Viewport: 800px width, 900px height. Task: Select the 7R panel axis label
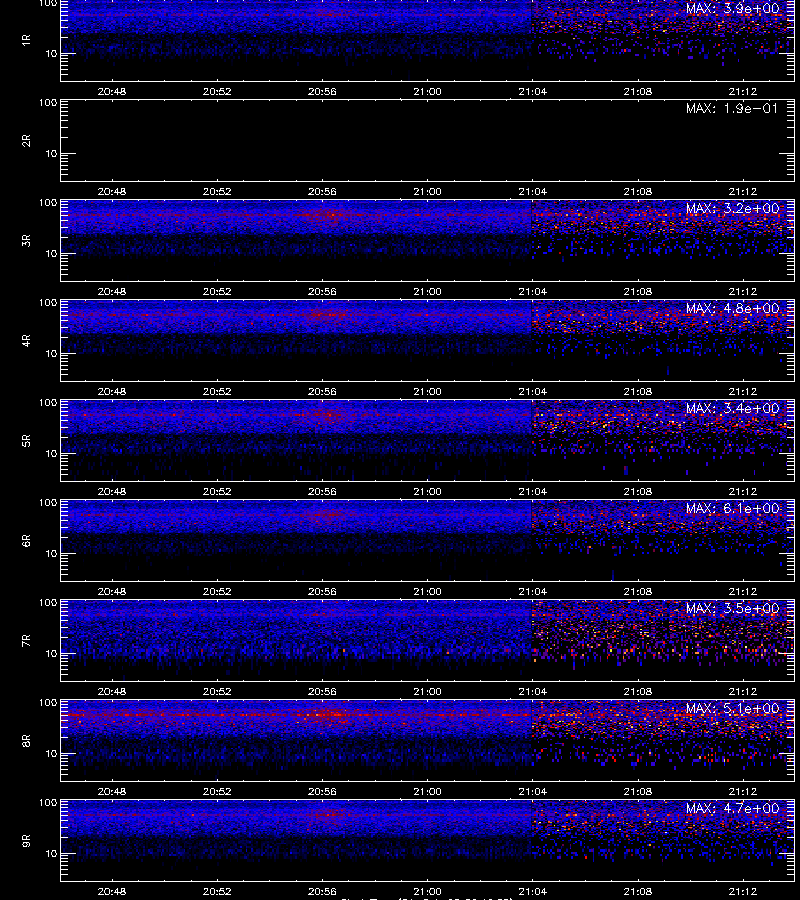26,641
